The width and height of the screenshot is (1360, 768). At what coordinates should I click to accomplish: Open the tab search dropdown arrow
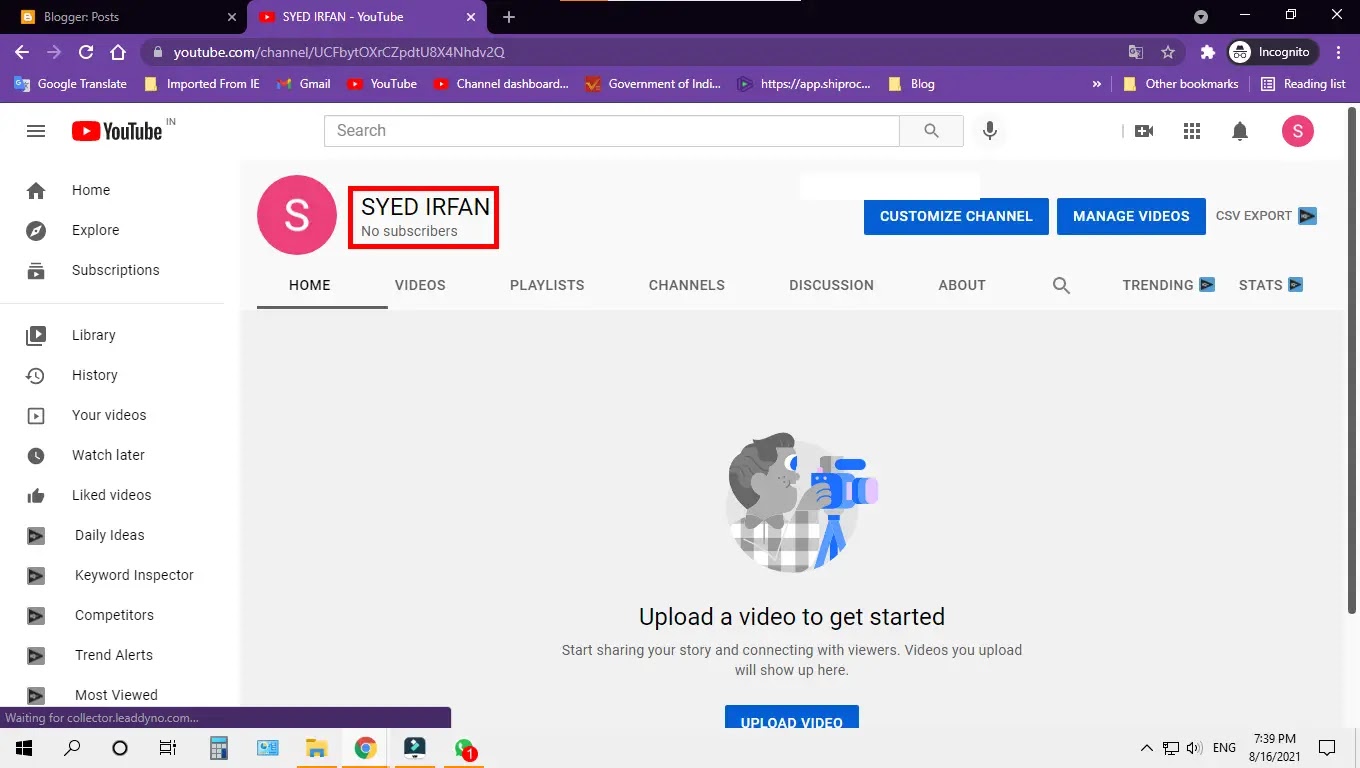coord(1201,17)
